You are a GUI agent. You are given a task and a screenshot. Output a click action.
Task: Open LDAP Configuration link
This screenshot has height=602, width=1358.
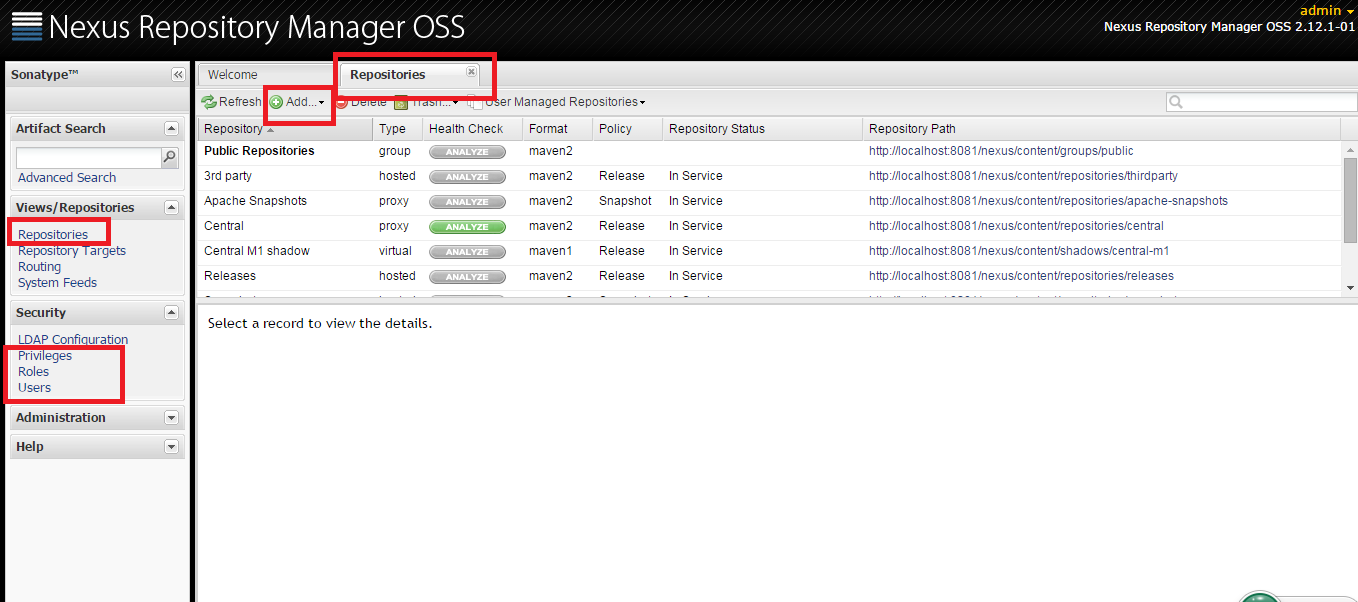click(73, 340)
